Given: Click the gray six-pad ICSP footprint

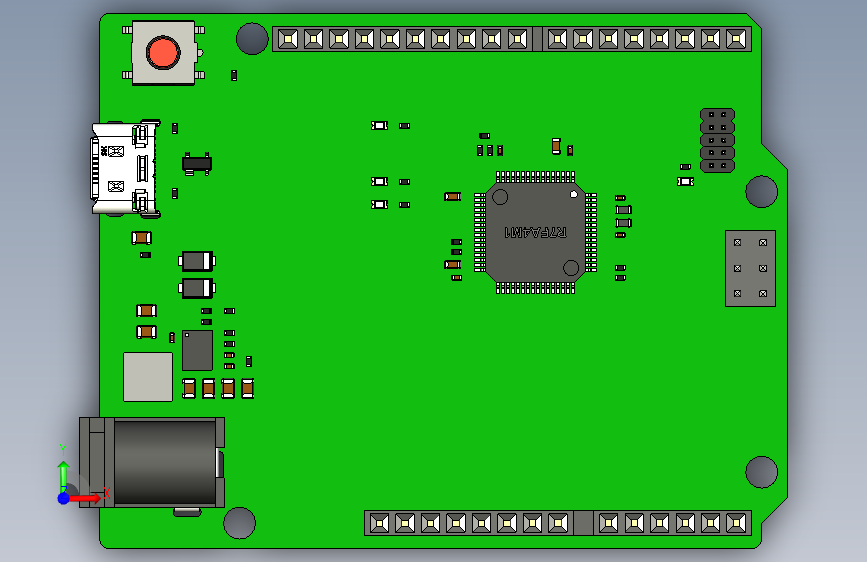Looking at the screenshot, I should (750, 268).
